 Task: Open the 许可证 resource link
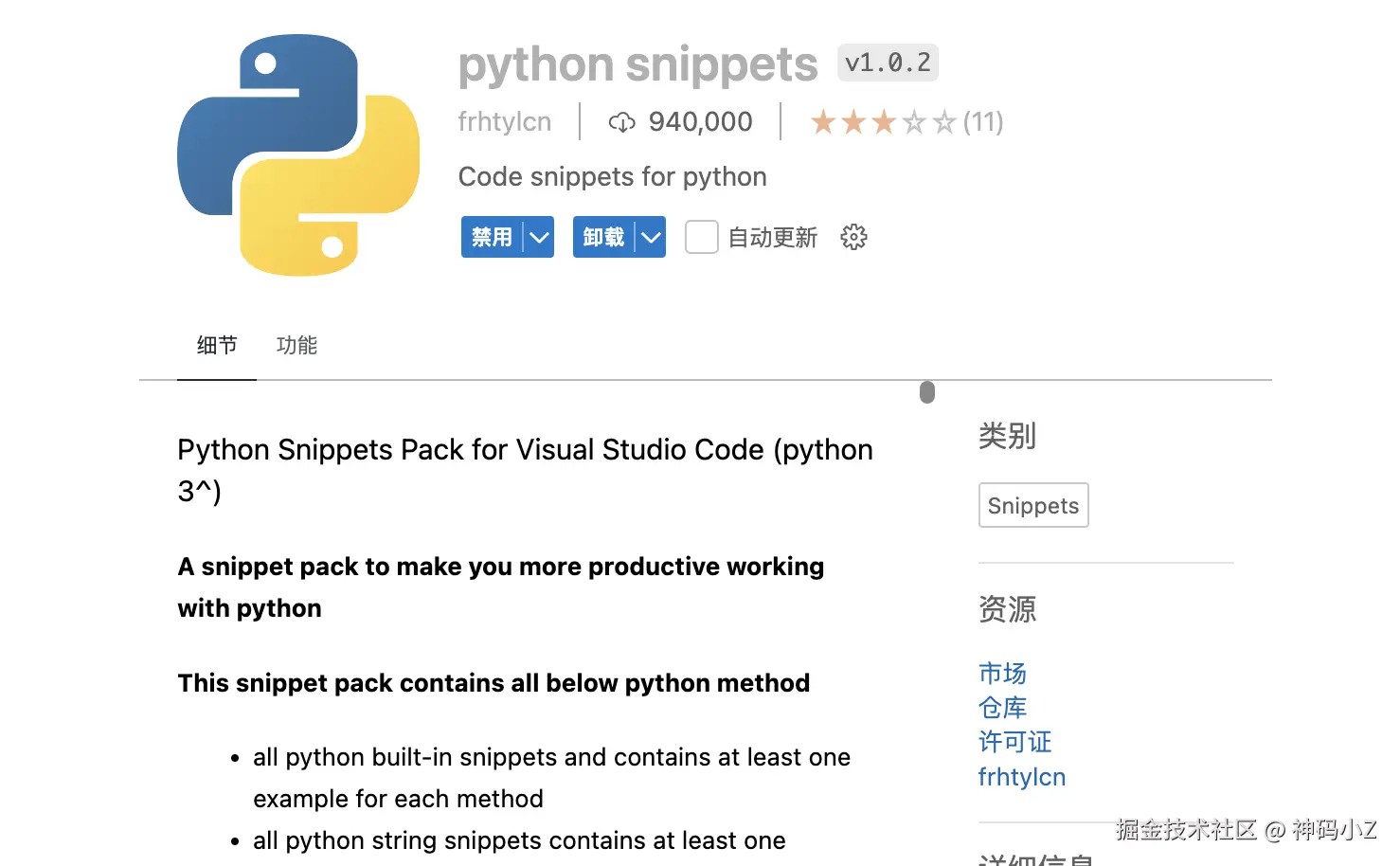(x=1014, y=742)
